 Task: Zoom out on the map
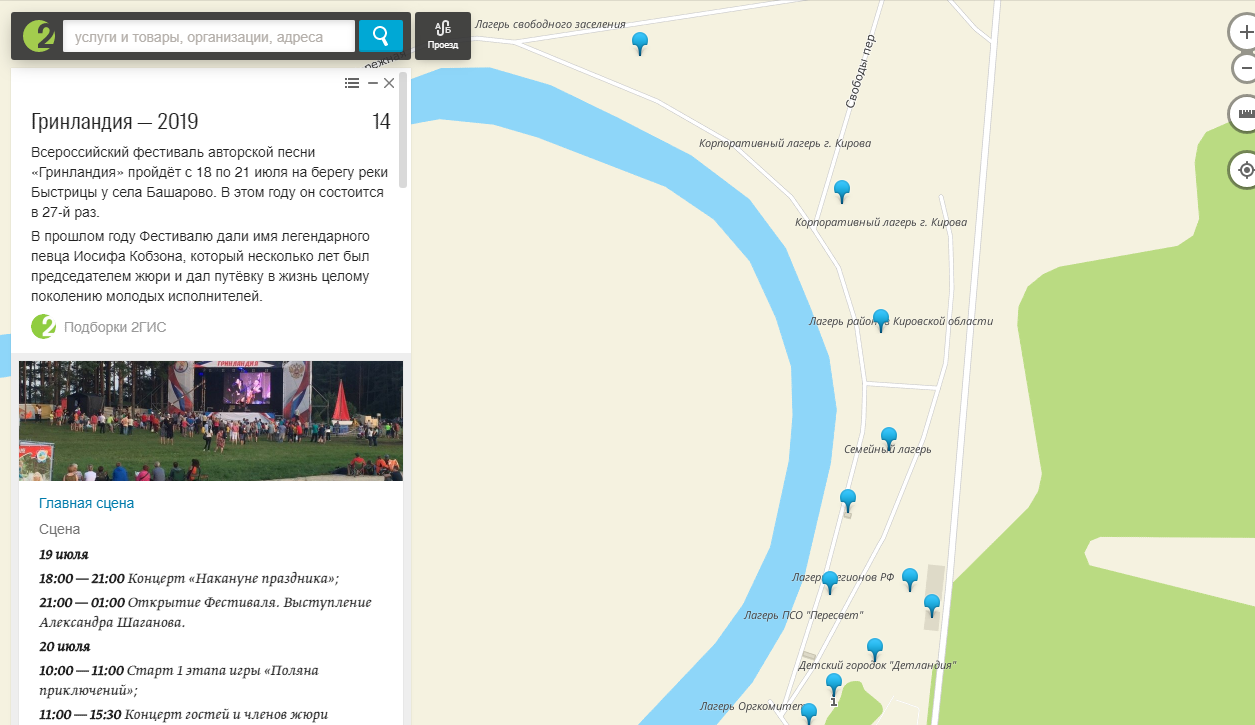(x=1245, y=68)
